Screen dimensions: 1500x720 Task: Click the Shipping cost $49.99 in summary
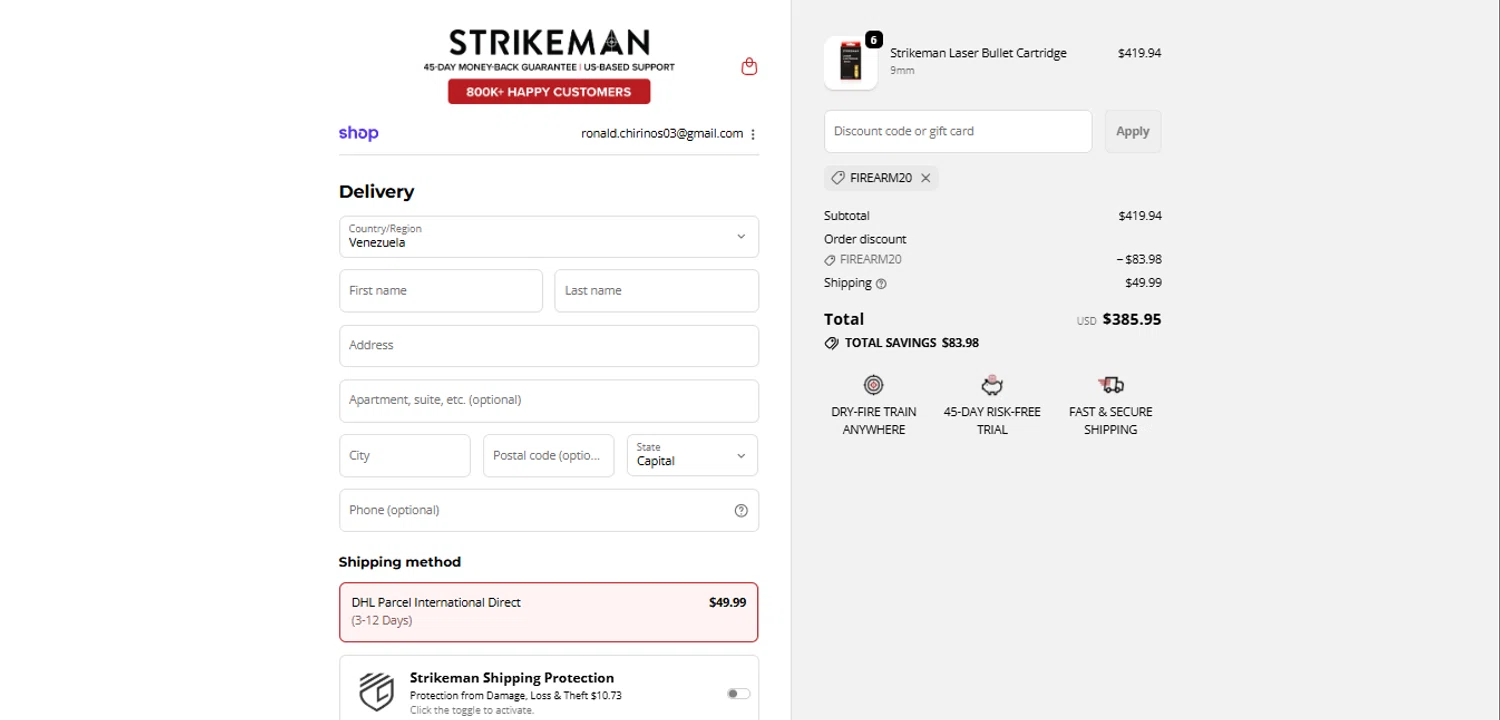(1143, 283)
